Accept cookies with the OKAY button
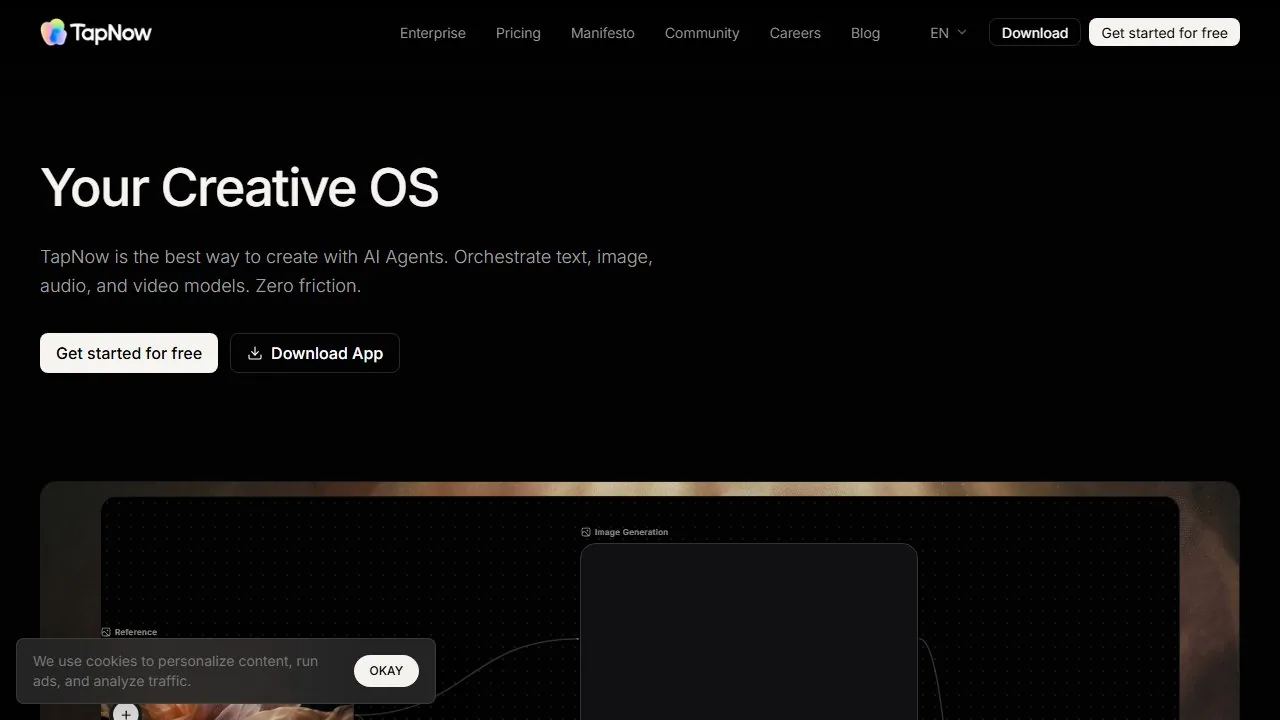Viewport: 1280px width, 720px height. (x=386, y=671)
